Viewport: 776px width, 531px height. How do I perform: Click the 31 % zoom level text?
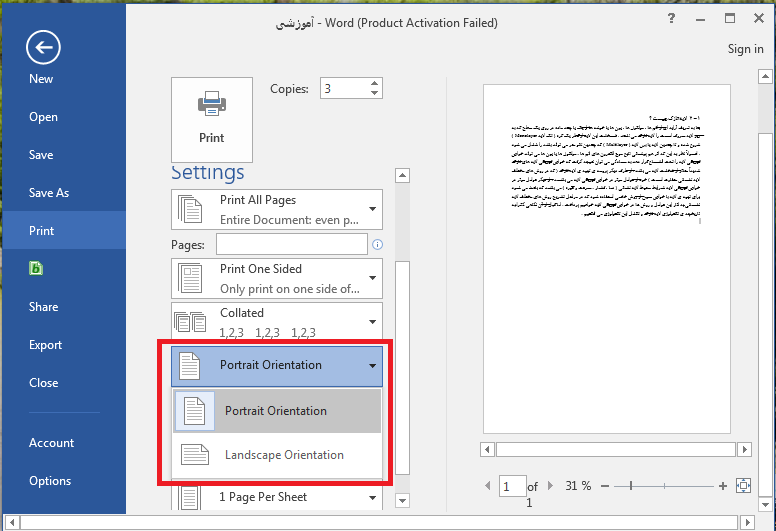coord(578,486)
